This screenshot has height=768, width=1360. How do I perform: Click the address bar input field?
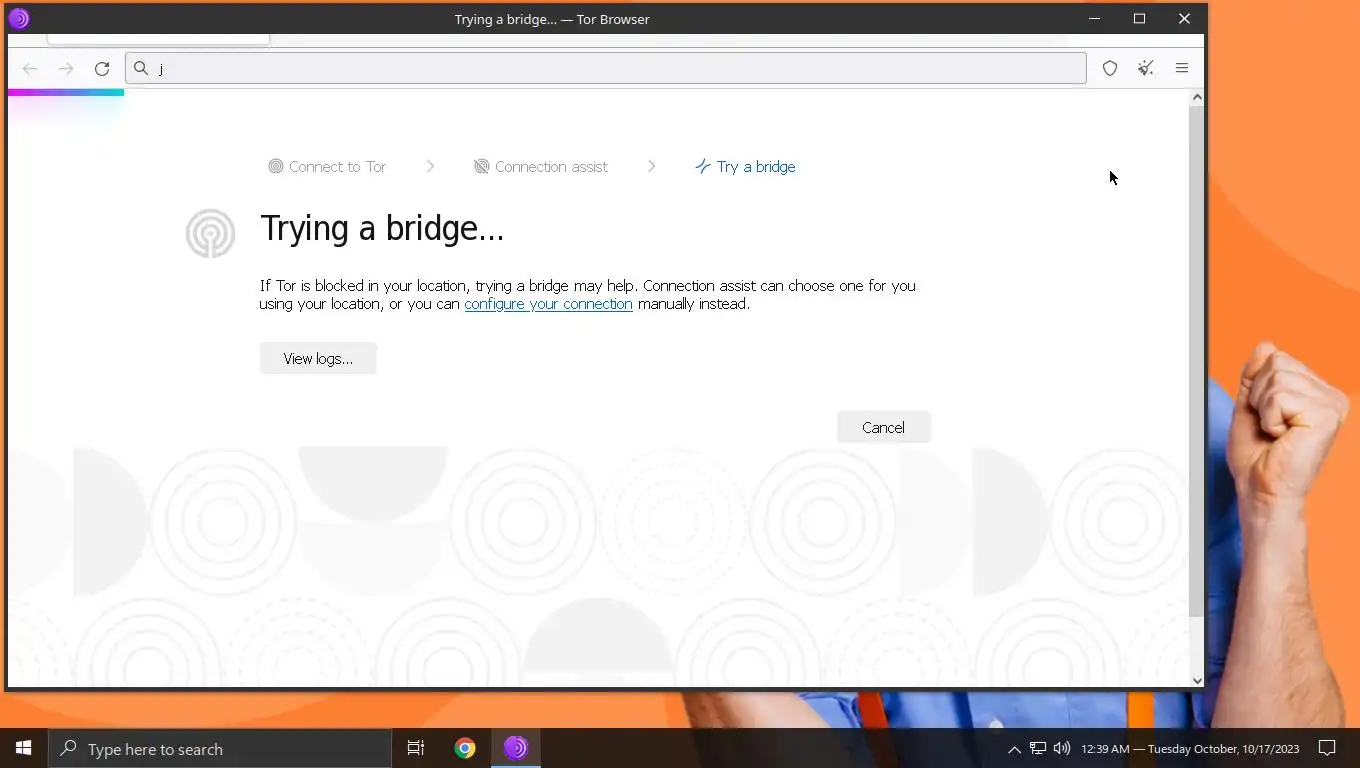[606, 68]
